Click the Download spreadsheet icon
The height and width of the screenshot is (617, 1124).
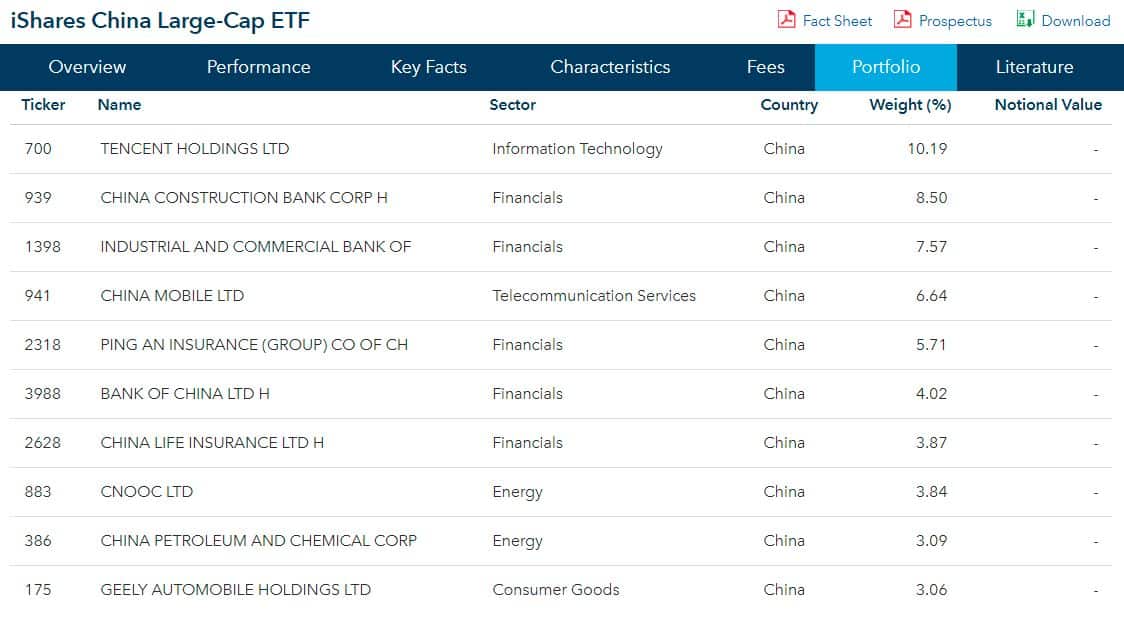pos(1025,19)
